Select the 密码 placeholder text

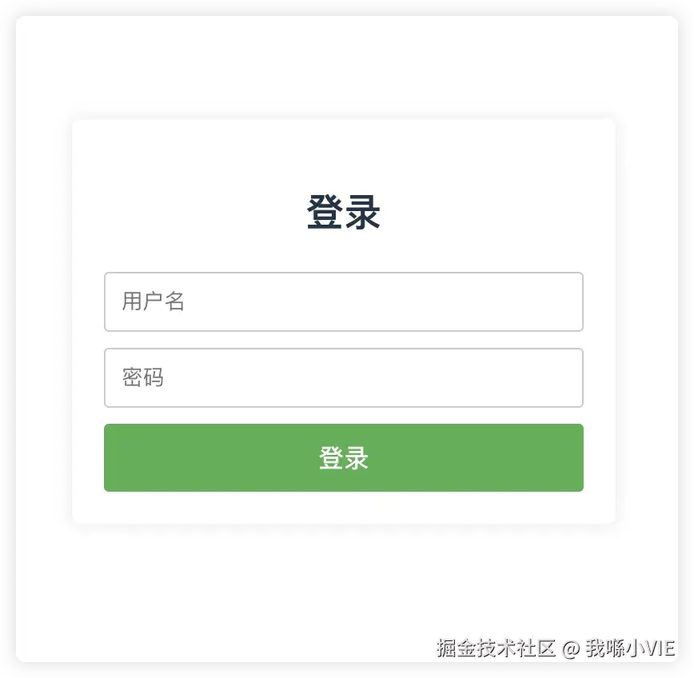coord(143,378)
